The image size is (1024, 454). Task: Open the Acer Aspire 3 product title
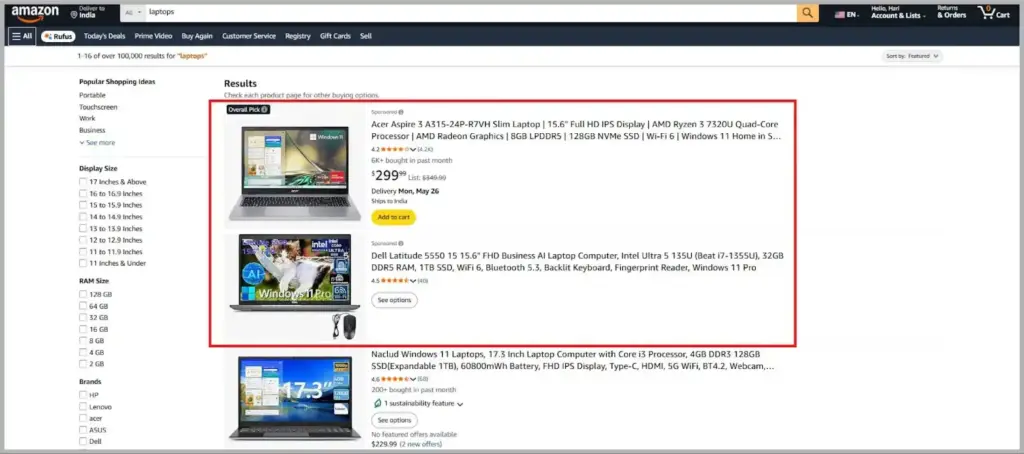(x=576, y=130)
